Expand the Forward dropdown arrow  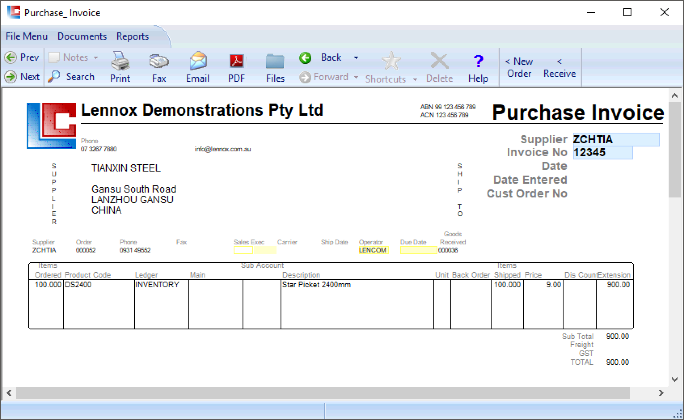(356, 76)
